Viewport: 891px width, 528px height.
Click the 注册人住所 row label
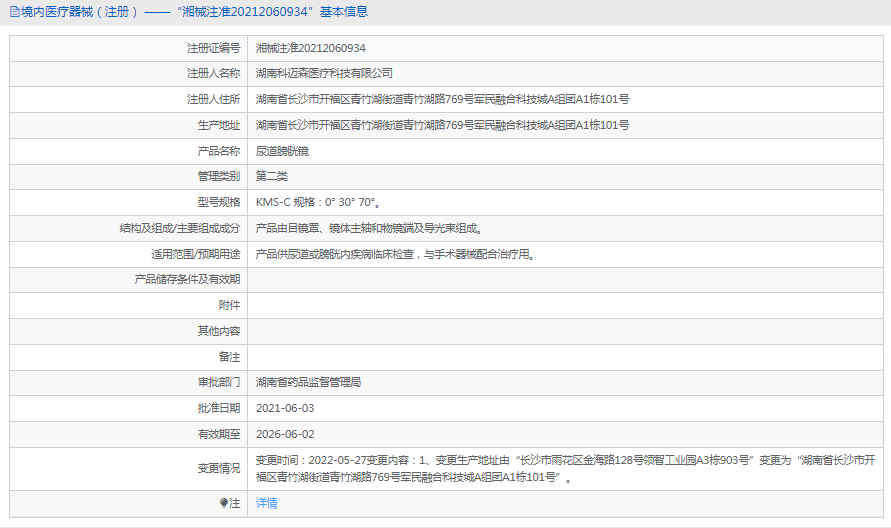[214, 99]
